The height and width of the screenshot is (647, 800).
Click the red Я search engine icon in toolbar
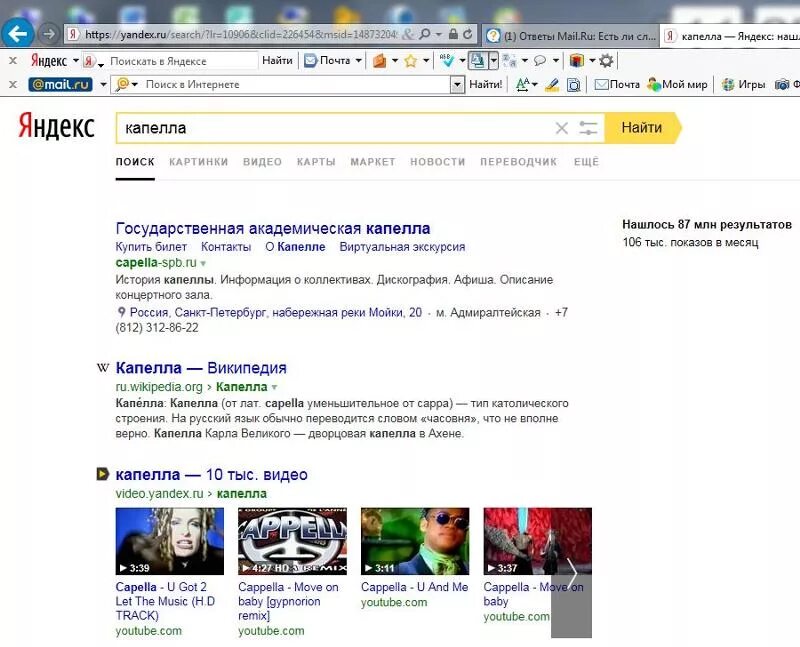[90, 61]
